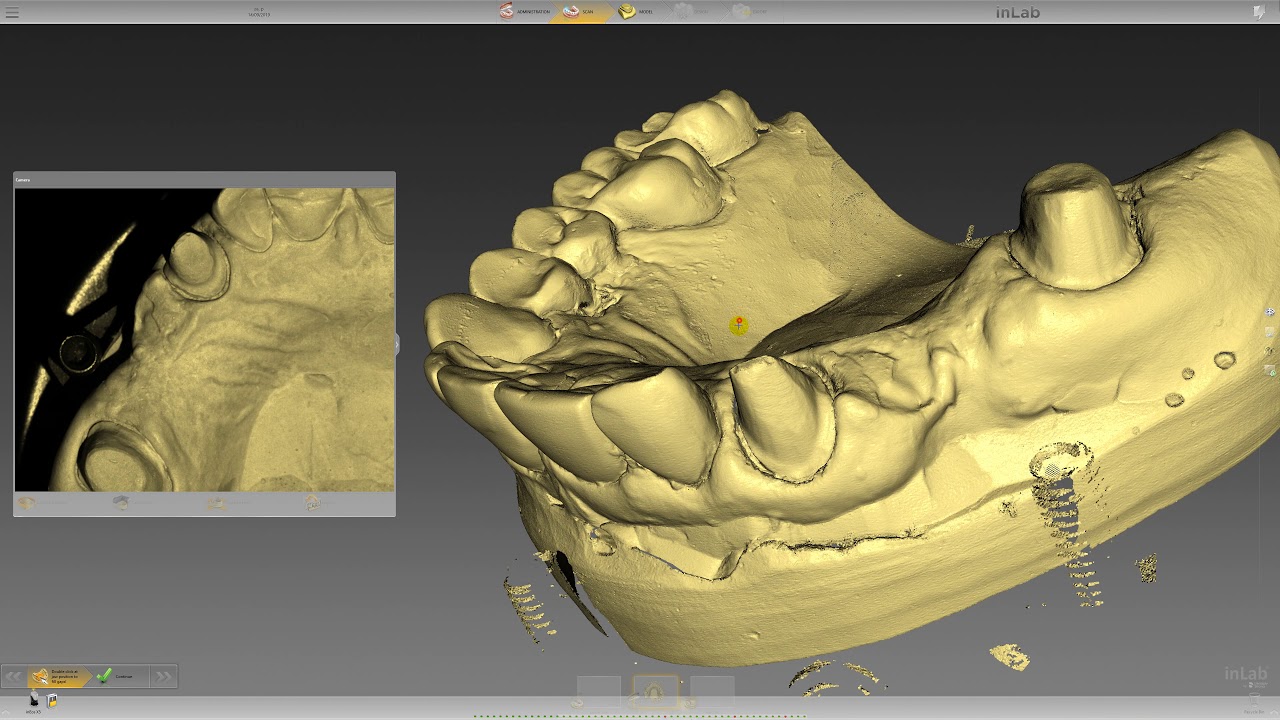The image size is (1280, 720).
Task: Select the inEos X5 scanner icon
Action: coord(33,701)
